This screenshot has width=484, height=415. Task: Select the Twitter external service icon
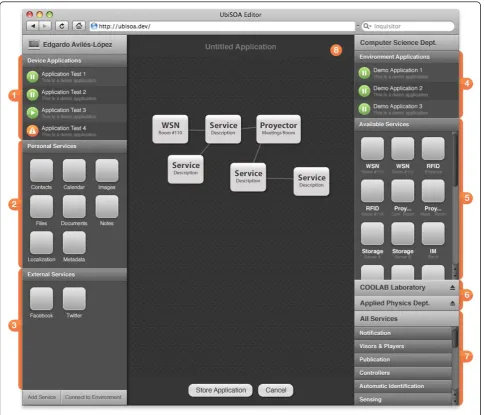[74, 299]
